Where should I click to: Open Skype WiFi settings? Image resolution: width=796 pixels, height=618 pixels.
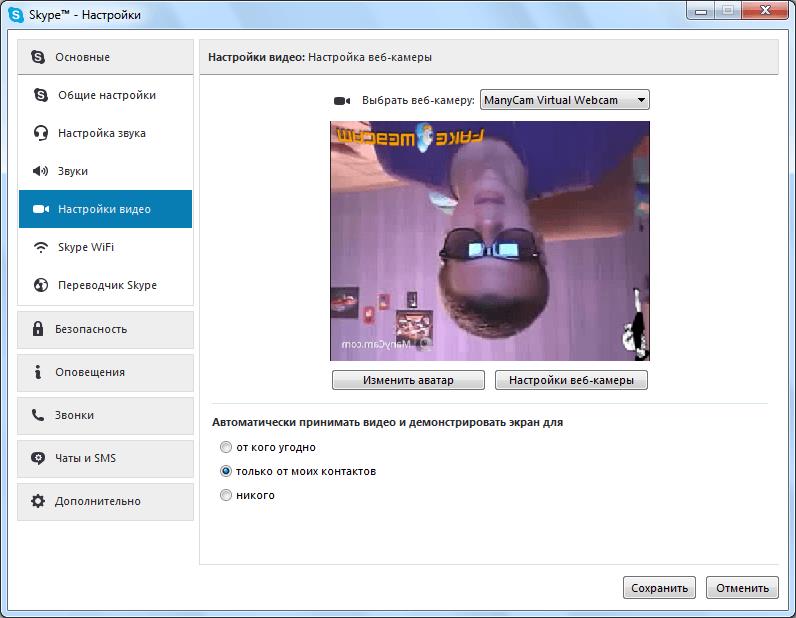(106, 247)
